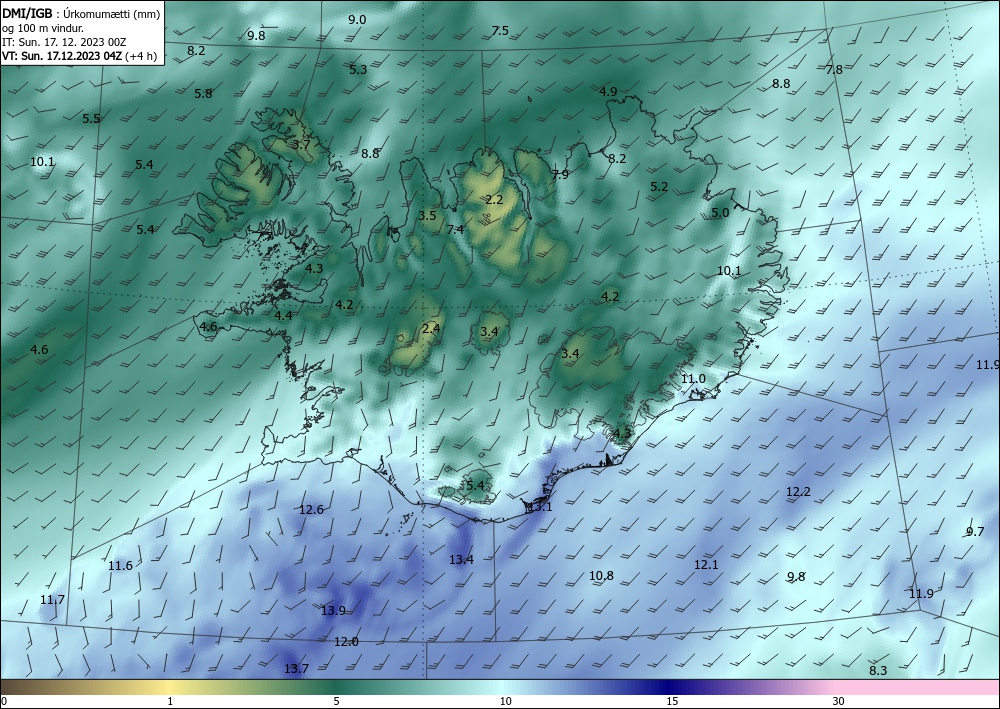
Task: Click the offshore value 11.7
Action: pos(52,600)
